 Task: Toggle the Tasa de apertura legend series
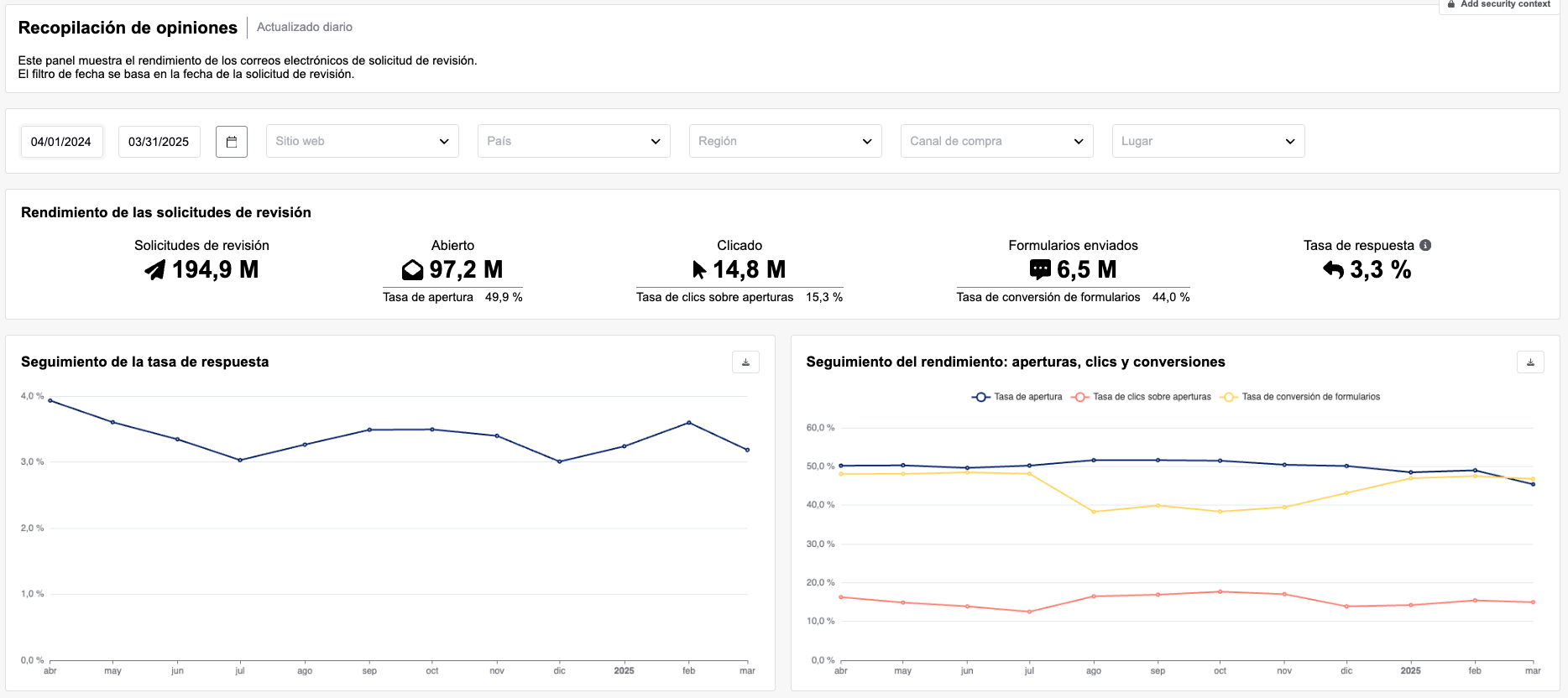click(x=1017, y=397)
